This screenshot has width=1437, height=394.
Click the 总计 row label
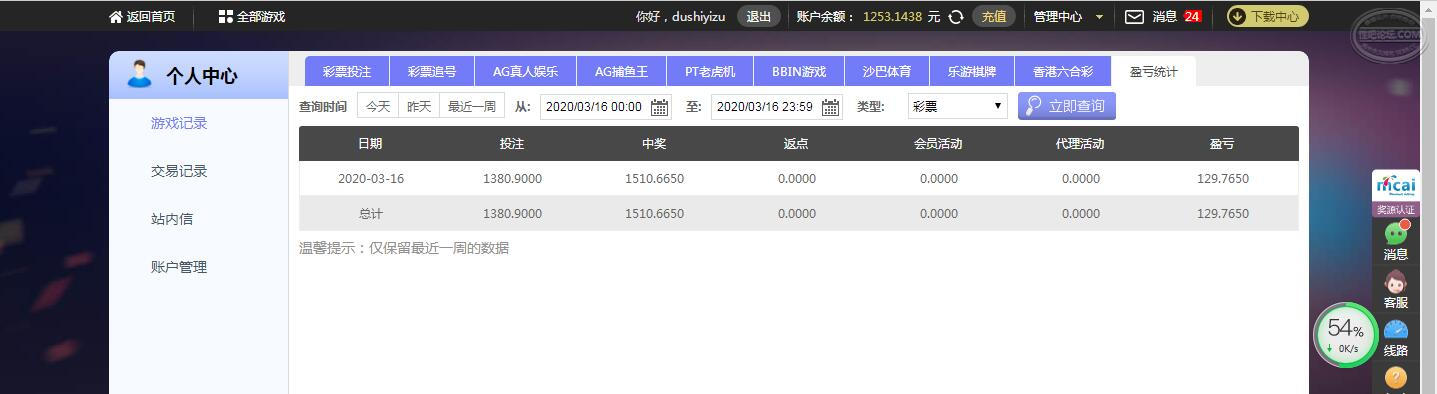point(370,214)
